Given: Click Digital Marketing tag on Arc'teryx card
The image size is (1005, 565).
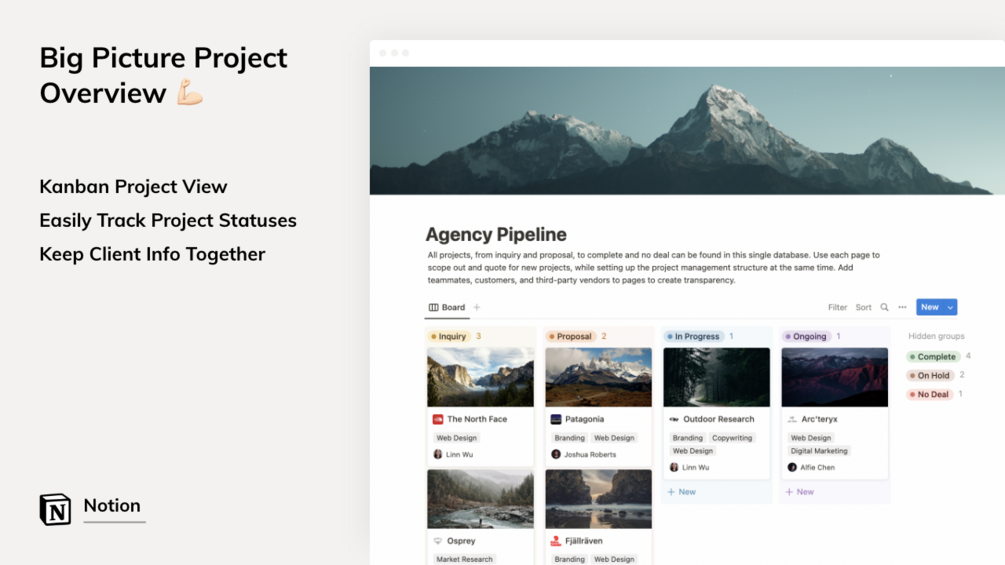Looking at the screenshot, I should point(818,451).
